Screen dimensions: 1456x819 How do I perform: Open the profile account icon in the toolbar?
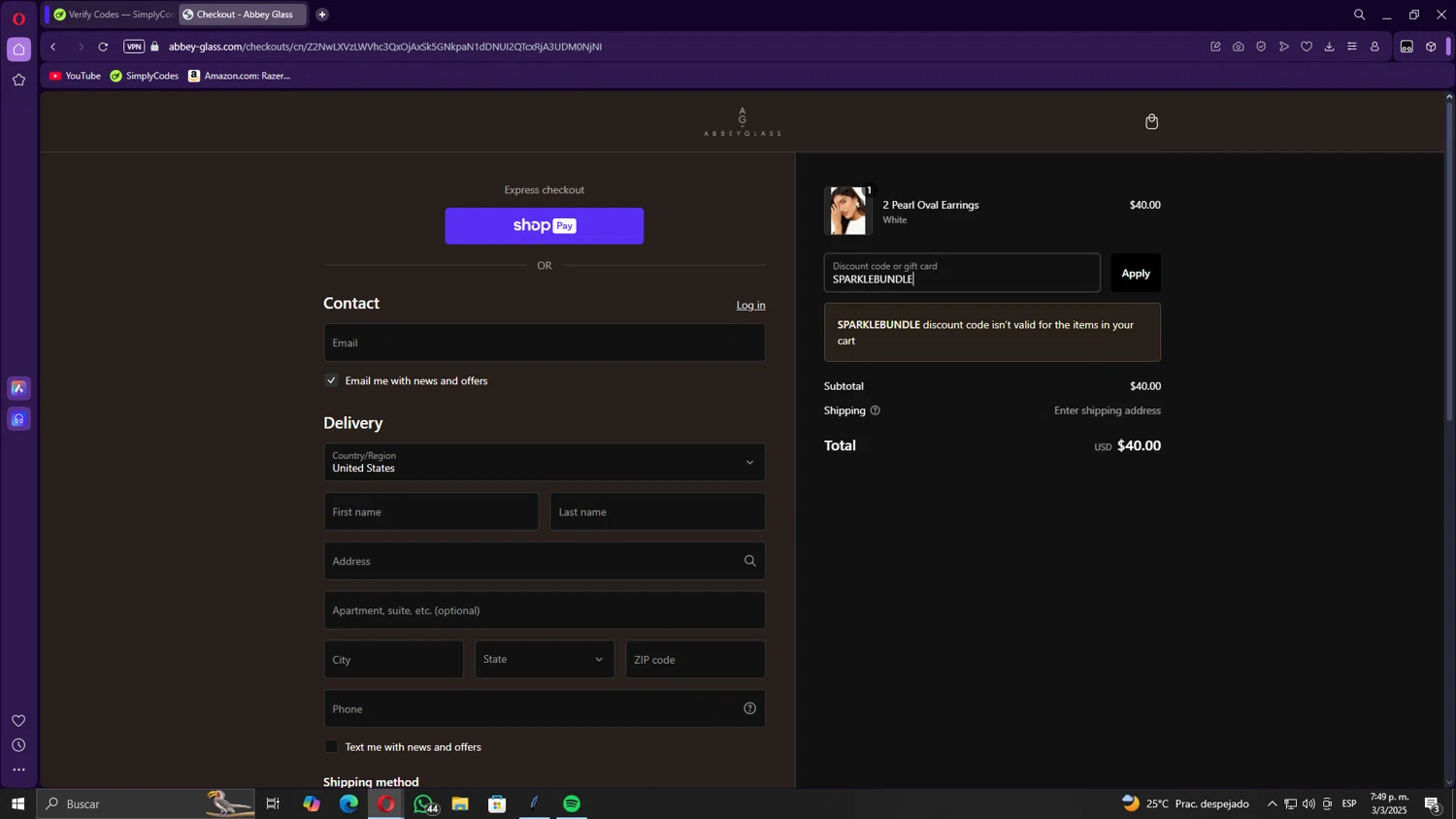(x=1374, y=47)
